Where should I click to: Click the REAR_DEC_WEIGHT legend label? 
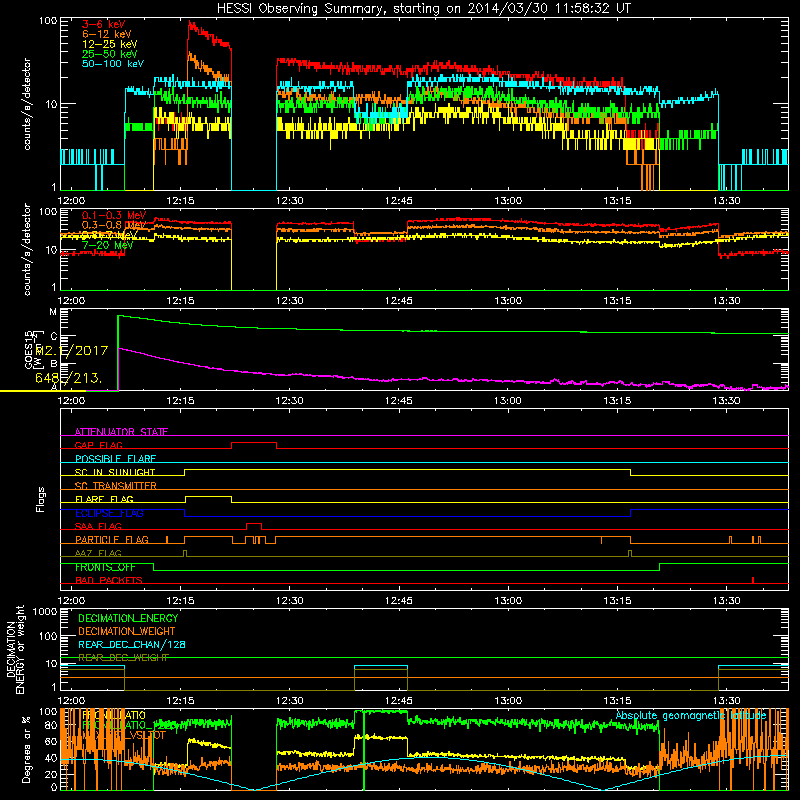tap(123, 658)
